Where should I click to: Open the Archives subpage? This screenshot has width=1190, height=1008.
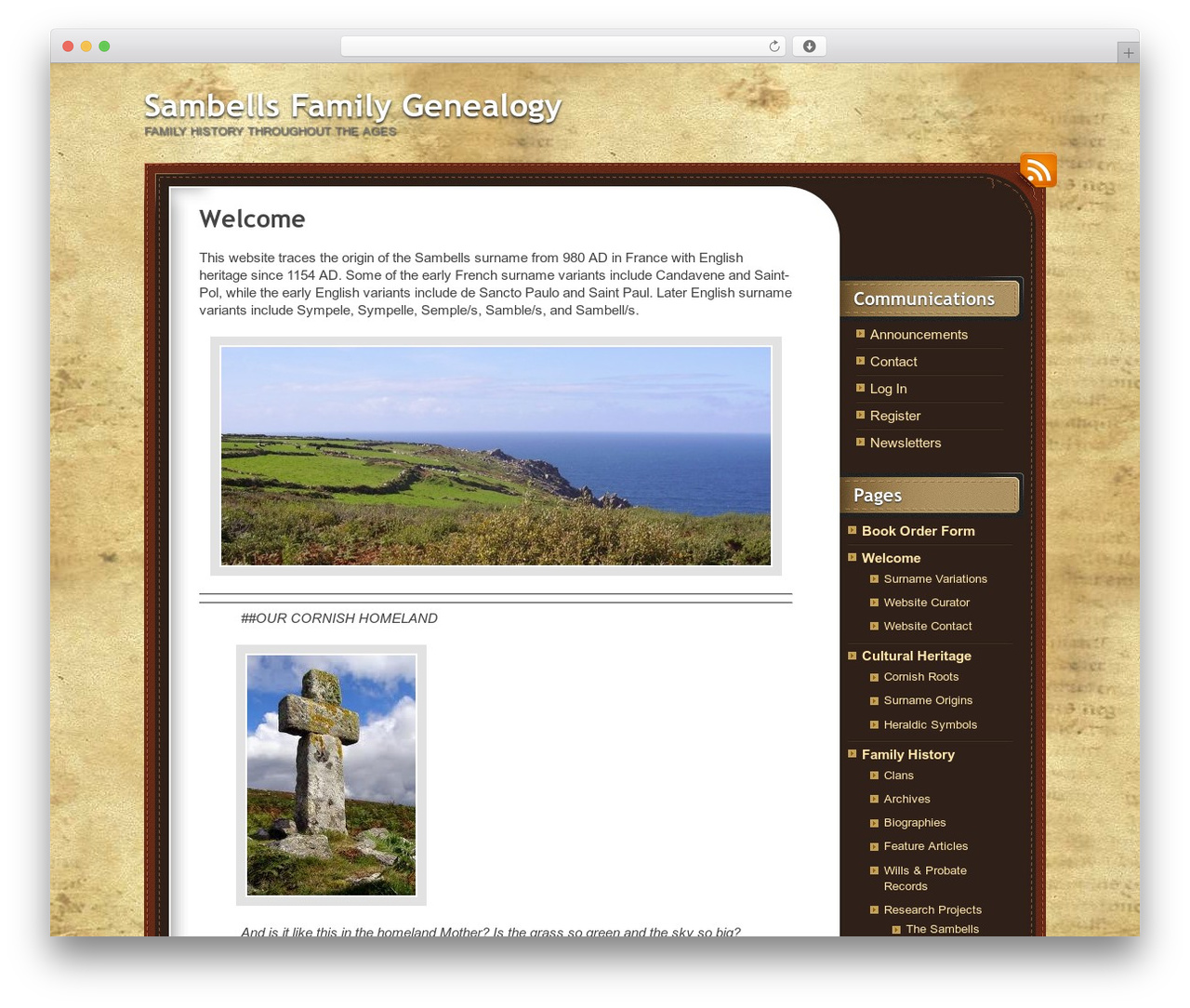click(x=907, y=799)
